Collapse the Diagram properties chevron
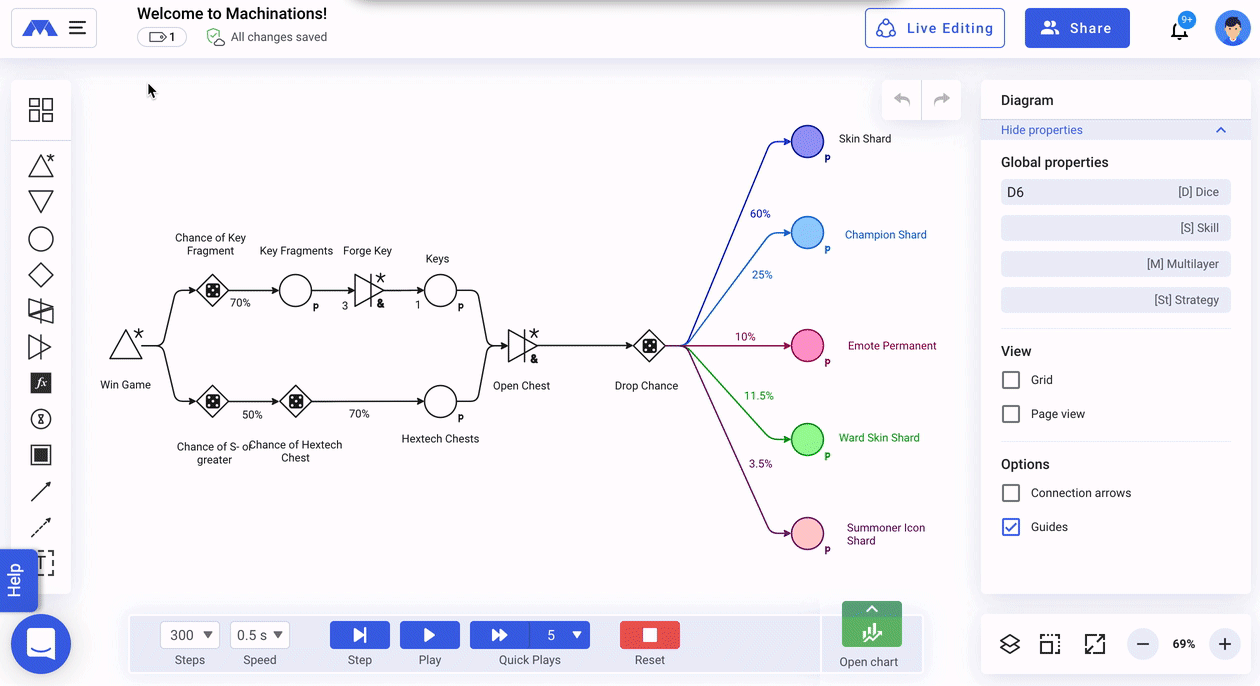 [1220, 130]
